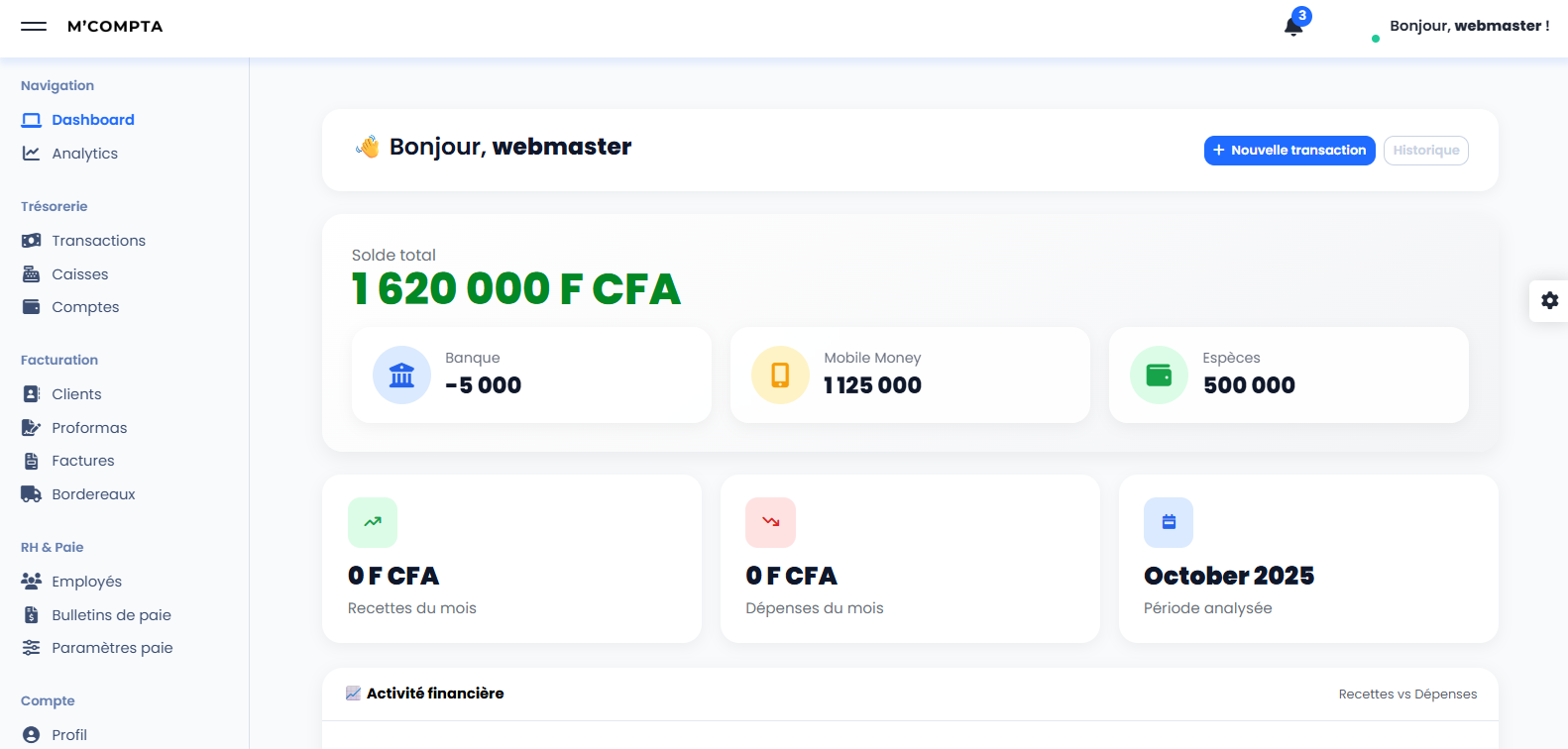
Task: Open the webmaster user menu
Action: pyautogui.click(x=1469, y=26)
